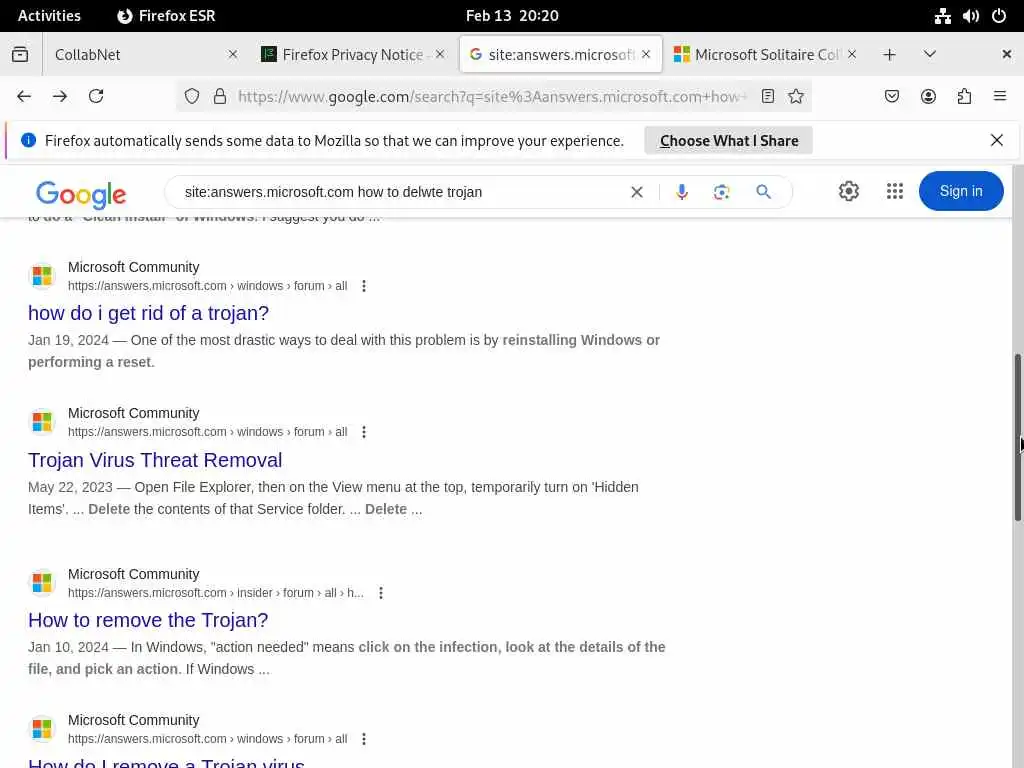Open Google quick settings gear
Viewport: 1024px width, 768px height.
(x=848, y=191)
